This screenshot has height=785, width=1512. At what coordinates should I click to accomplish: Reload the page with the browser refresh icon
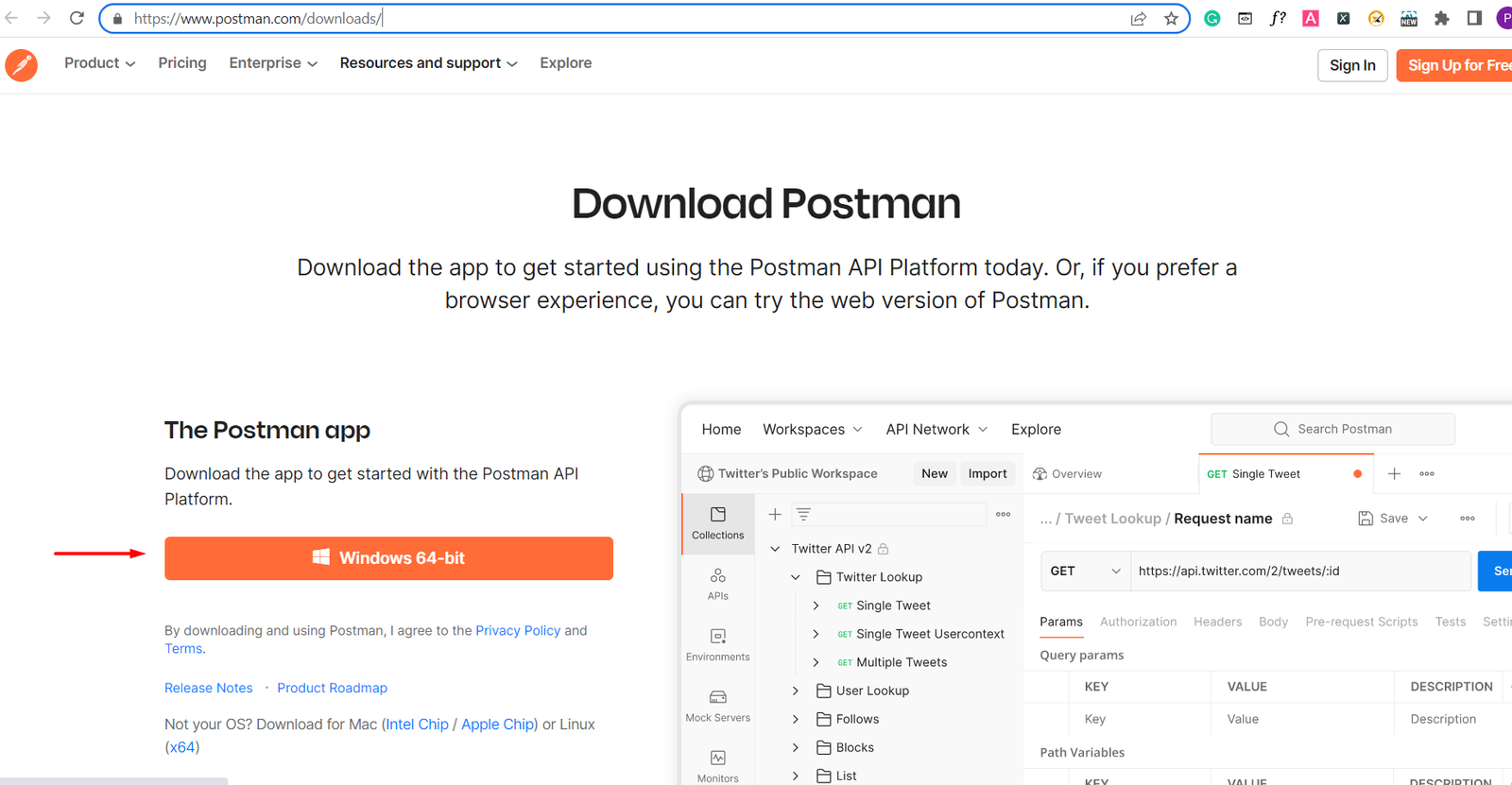[77, 18]
